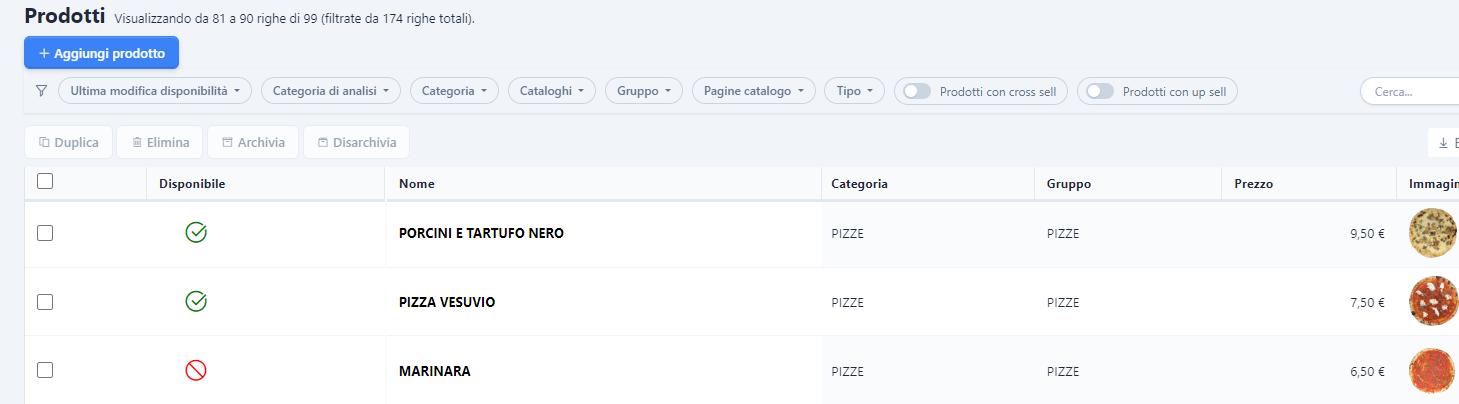This screenshot has width=1459, height=404.
Task: Click the filter funnel icon
Action: (41, 91)
